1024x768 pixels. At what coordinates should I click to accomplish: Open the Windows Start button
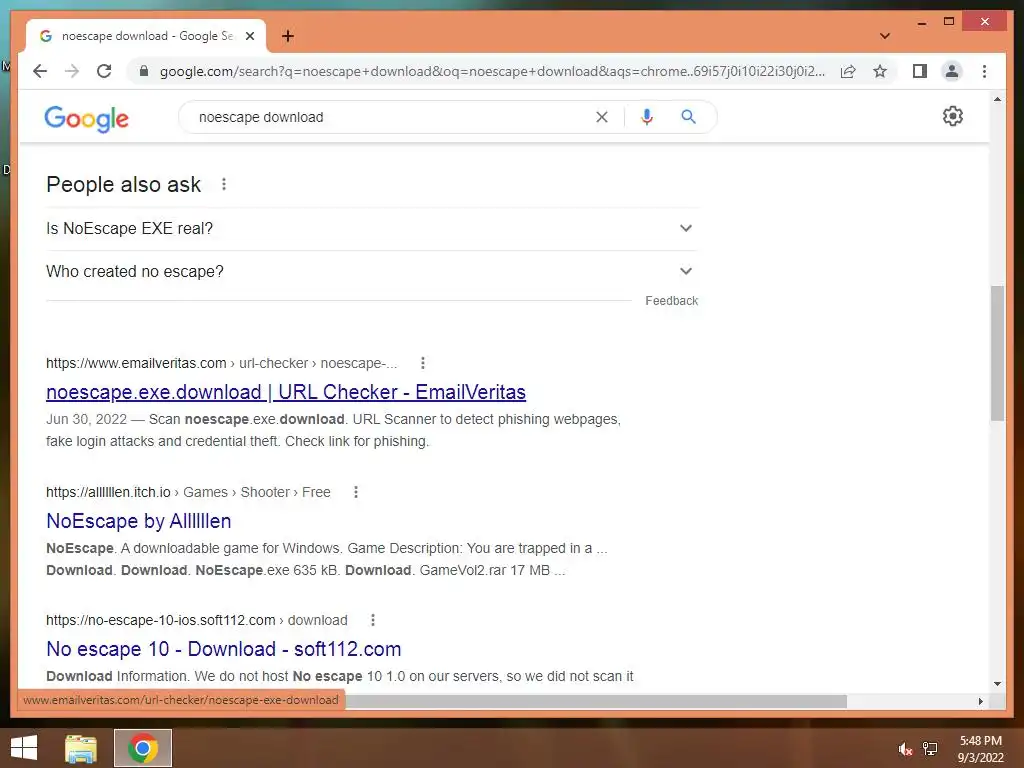coord(24,748)
